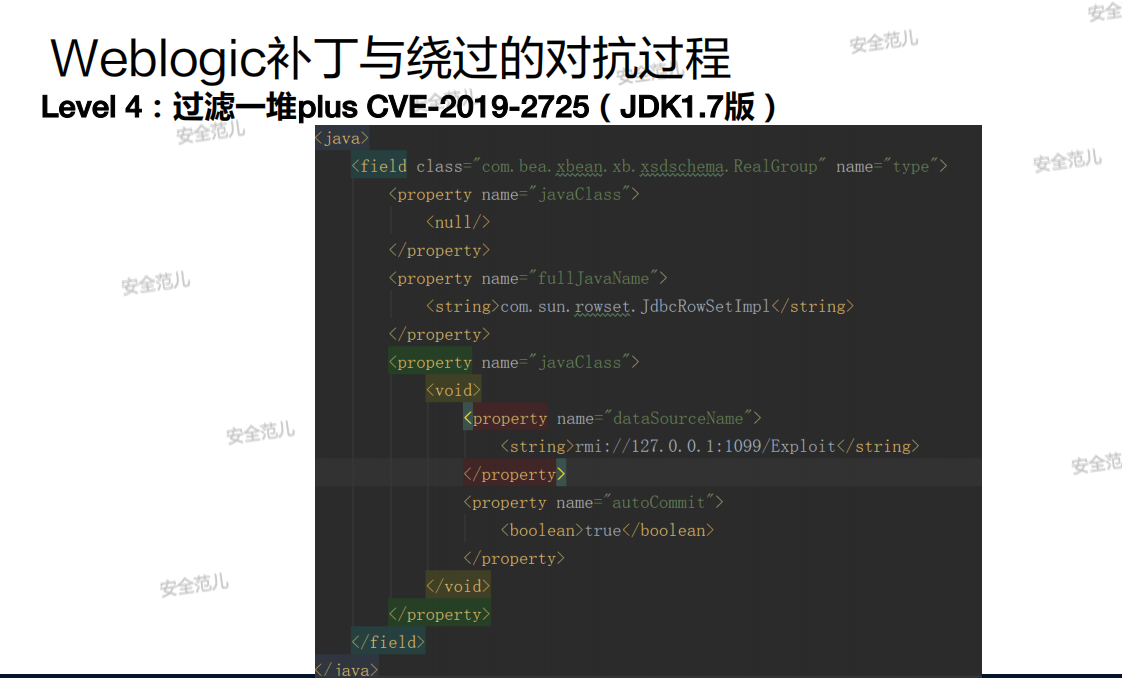Click the closing </java> tag

[x=346, y=669]
